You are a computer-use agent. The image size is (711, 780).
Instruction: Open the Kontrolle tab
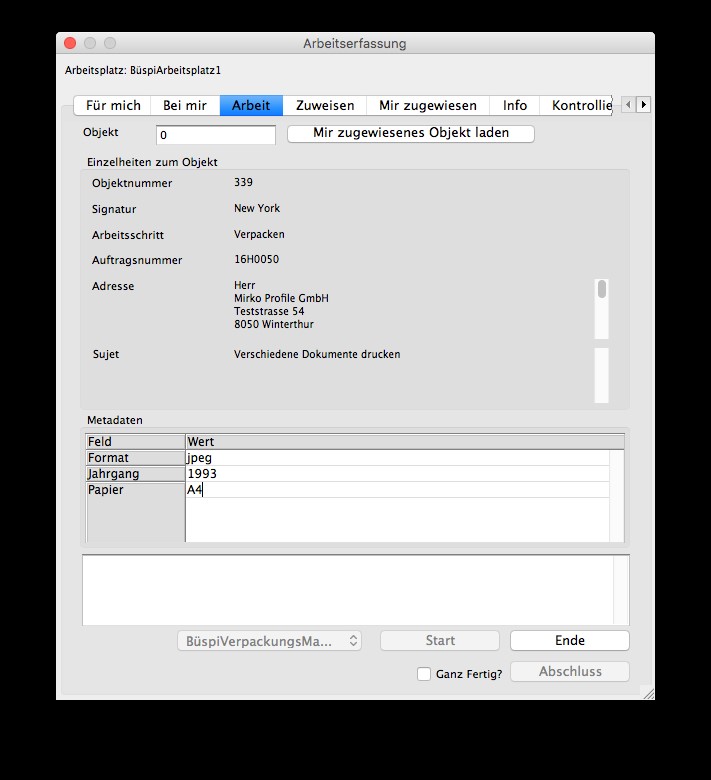coord(581,105)
